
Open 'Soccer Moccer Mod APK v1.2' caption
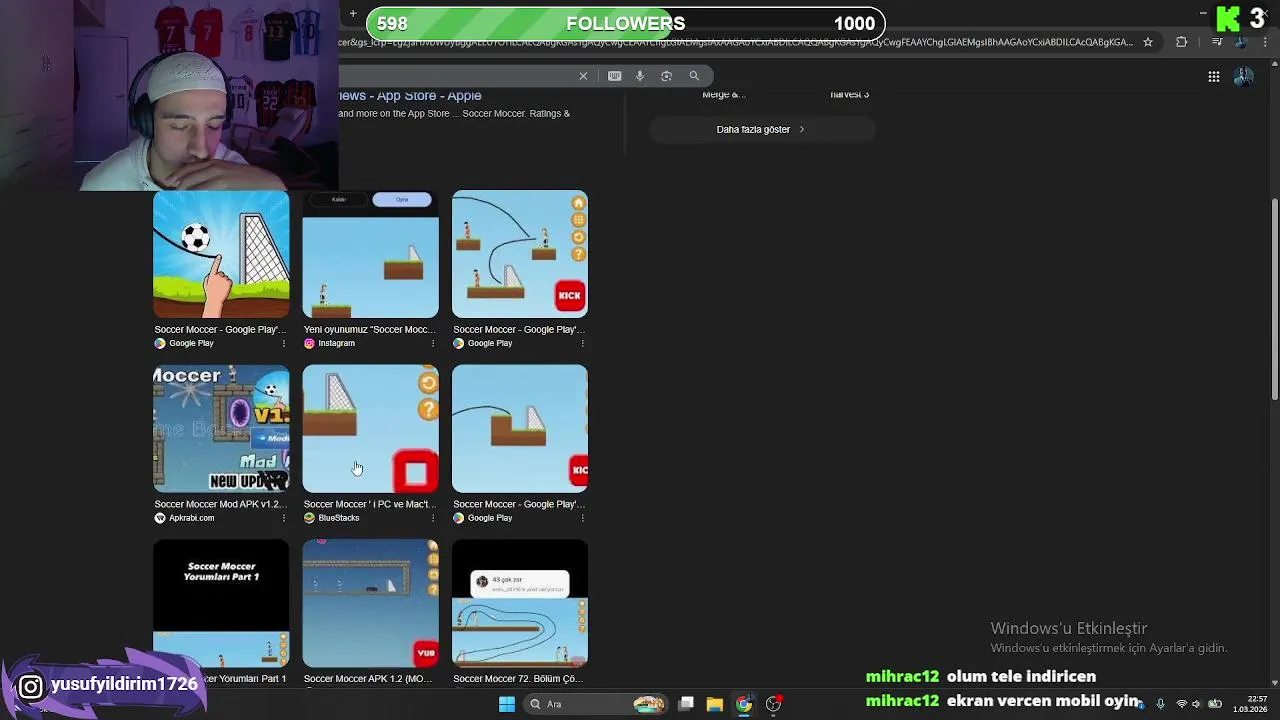(220, 504)
